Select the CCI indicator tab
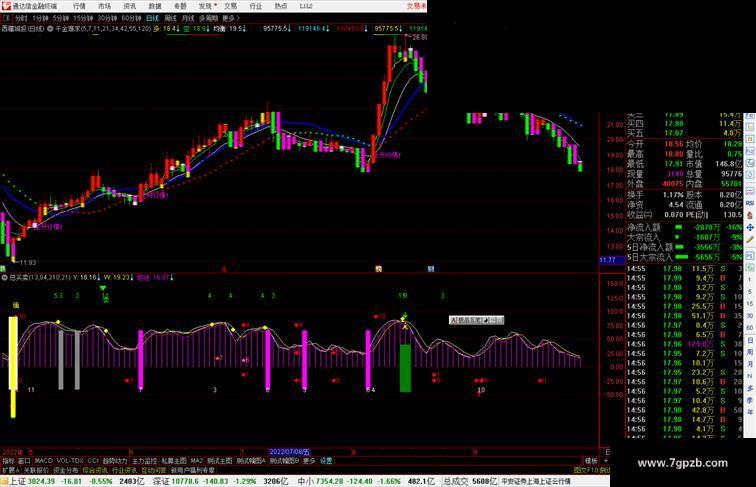Image resolution: width=756 pixels, height=487 pixels. click(x=93, y=461)
